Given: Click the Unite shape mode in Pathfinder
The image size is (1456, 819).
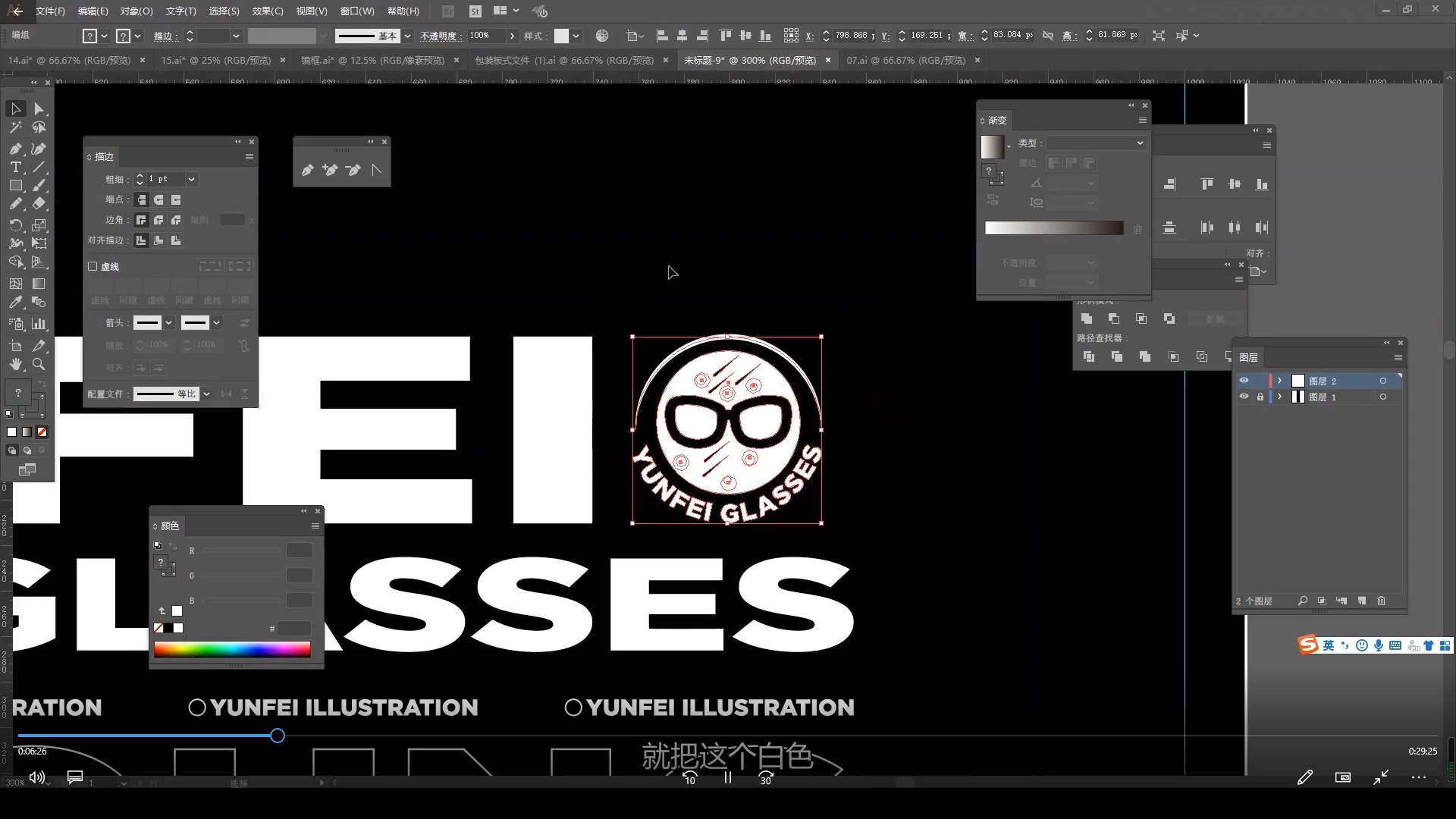Looking at the screenshot, I should tap(1087, 318).
